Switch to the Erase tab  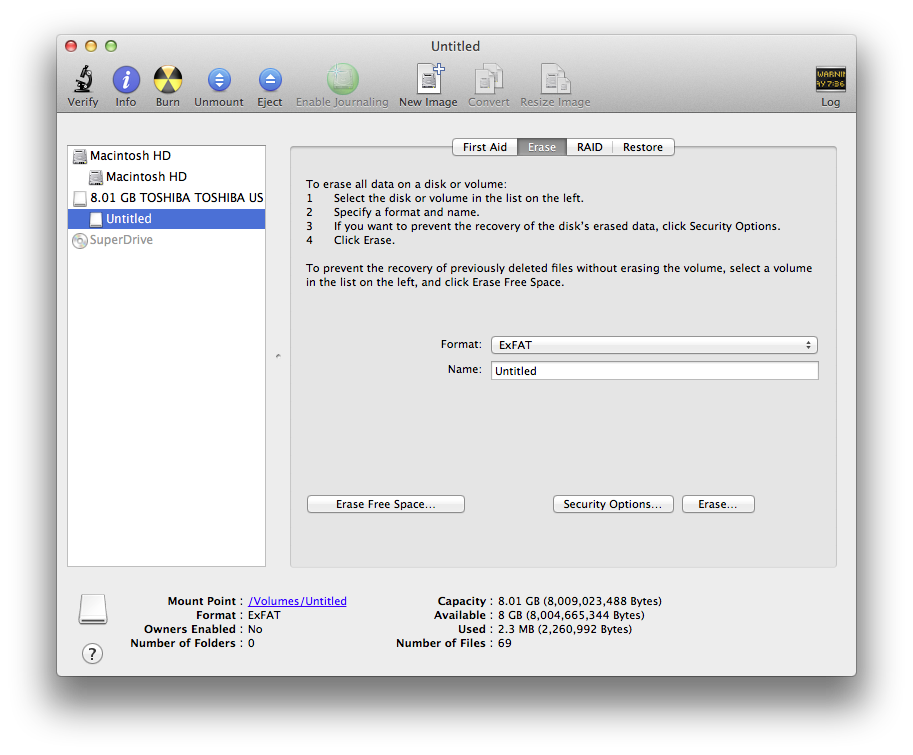click(542, 147)
